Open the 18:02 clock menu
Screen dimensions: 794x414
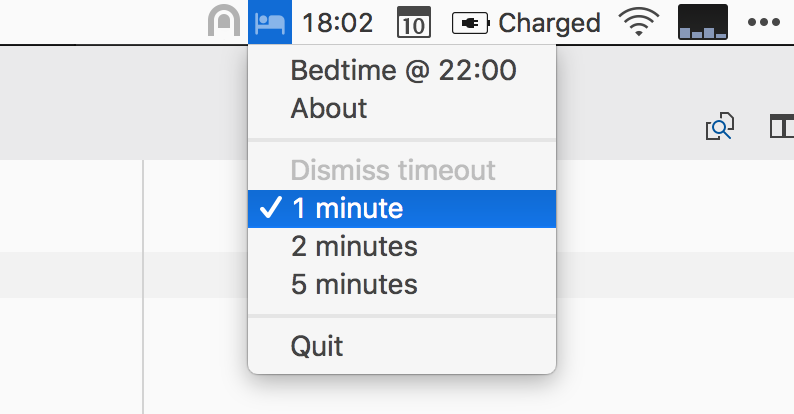click(337, 22)
